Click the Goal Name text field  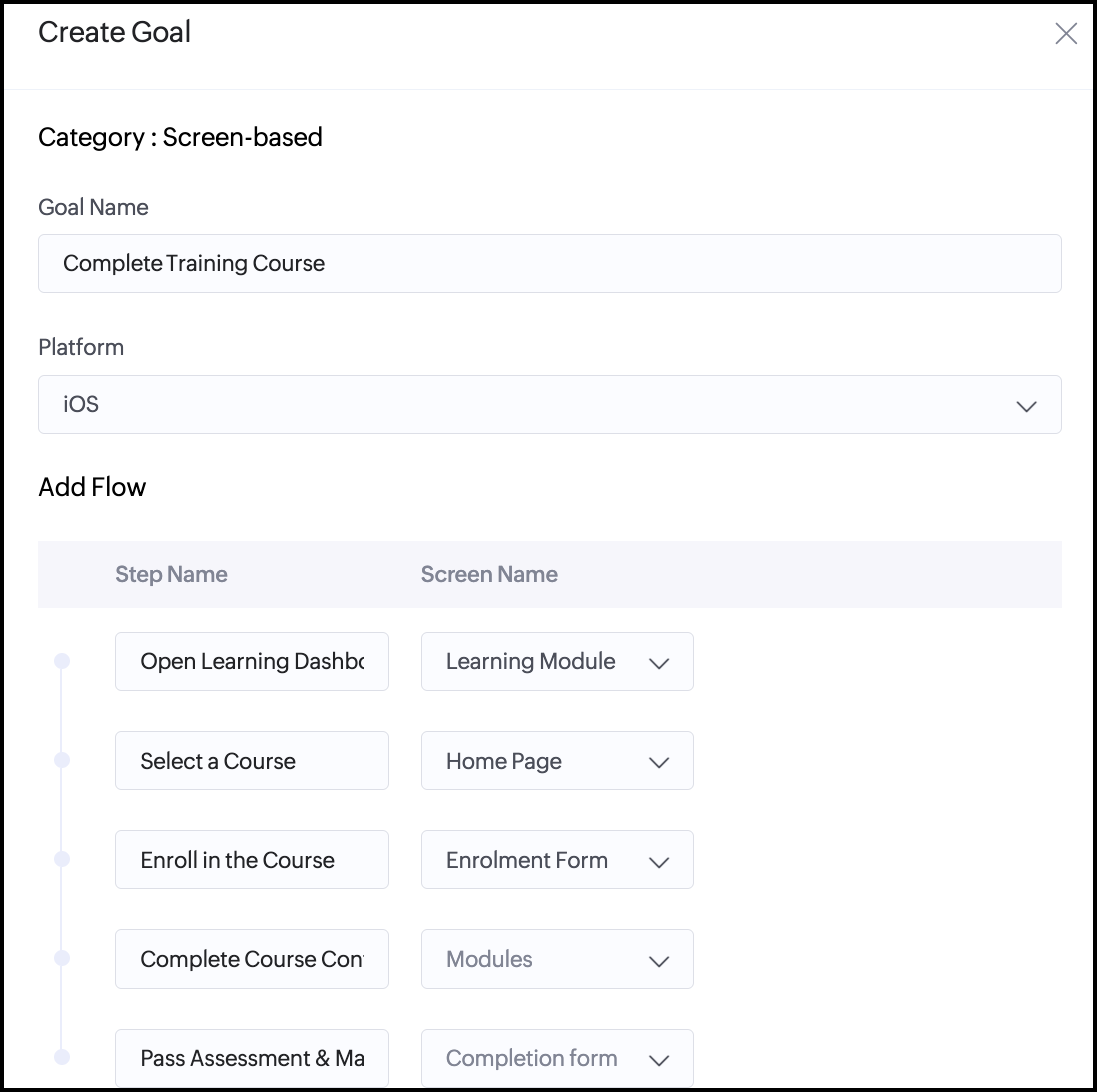click(x=549, y=264)
